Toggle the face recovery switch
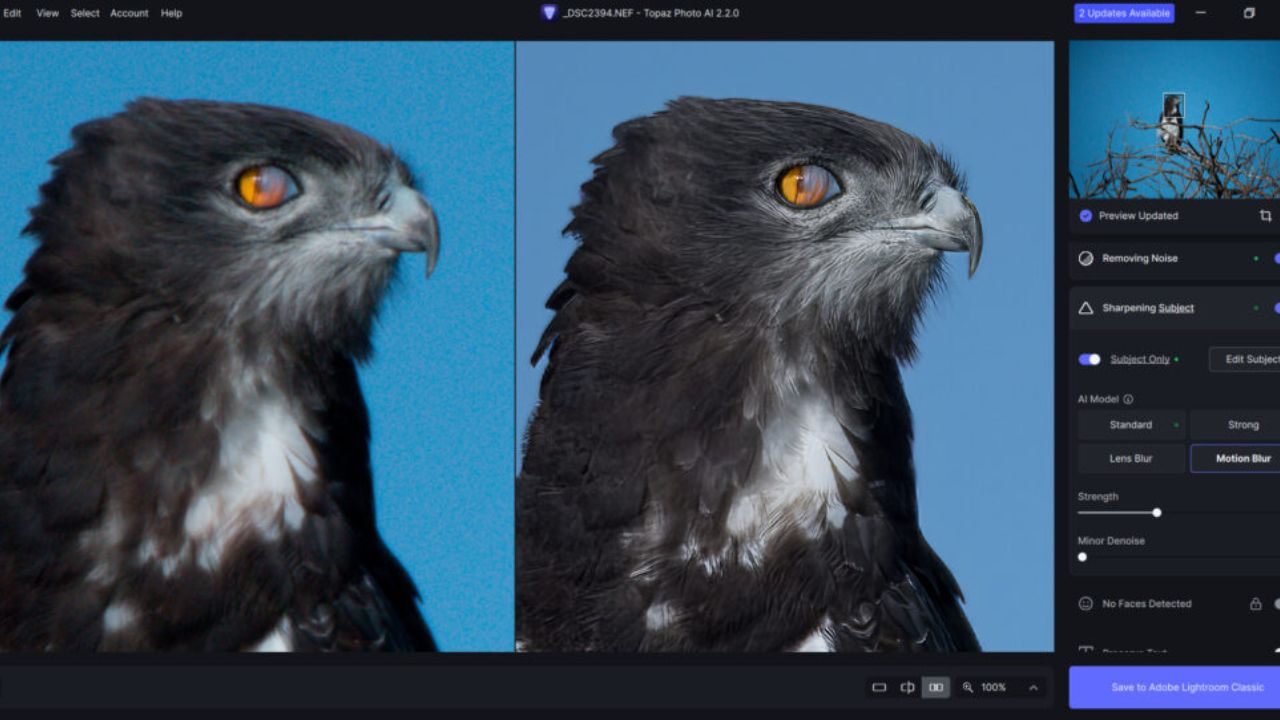 pyautogui.click(x=1276, y=604)
